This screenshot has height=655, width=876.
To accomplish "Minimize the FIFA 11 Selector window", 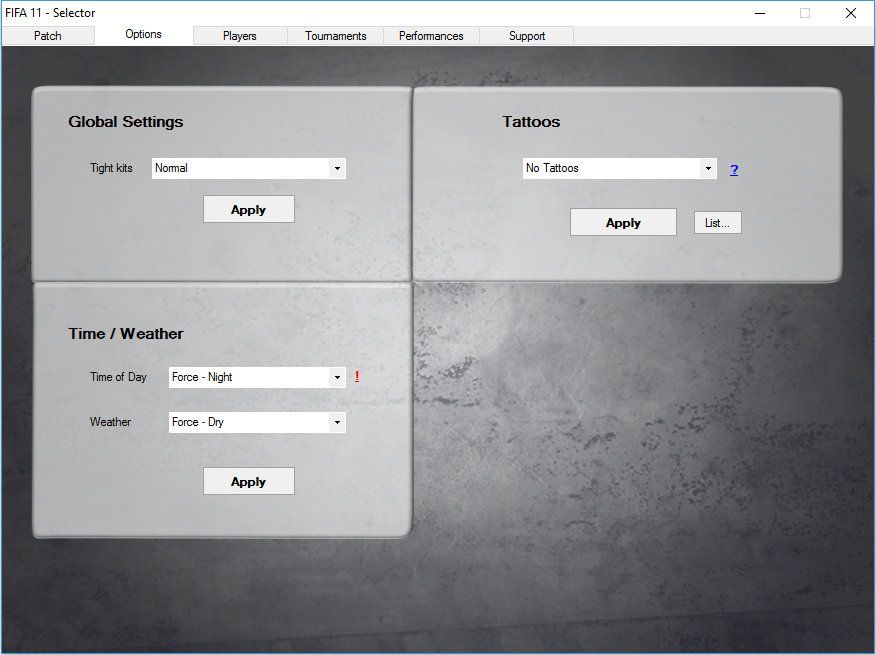I will 759,13.
